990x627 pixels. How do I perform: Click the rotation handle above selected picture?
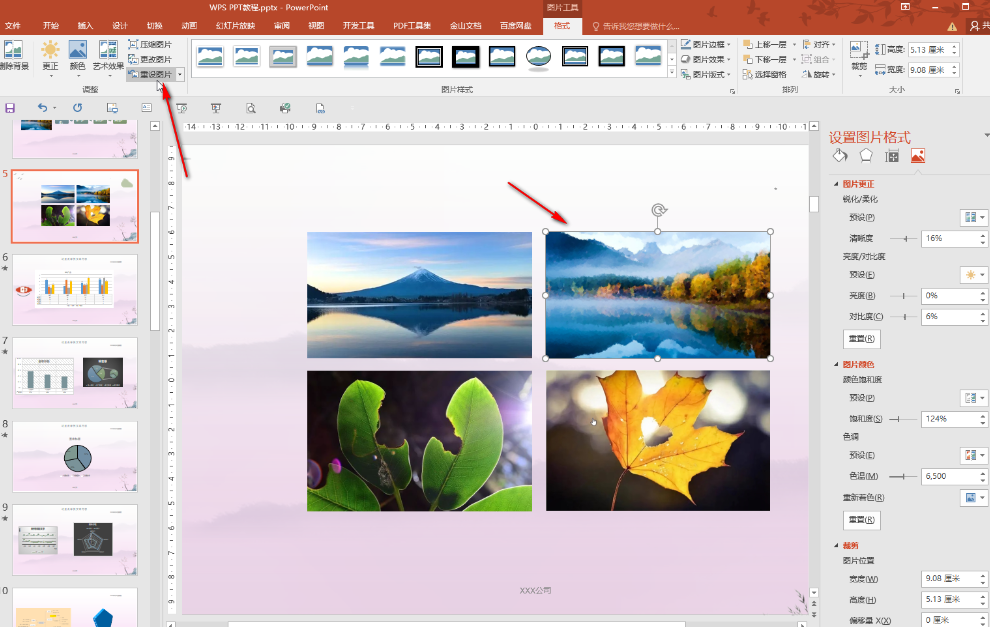659,210
